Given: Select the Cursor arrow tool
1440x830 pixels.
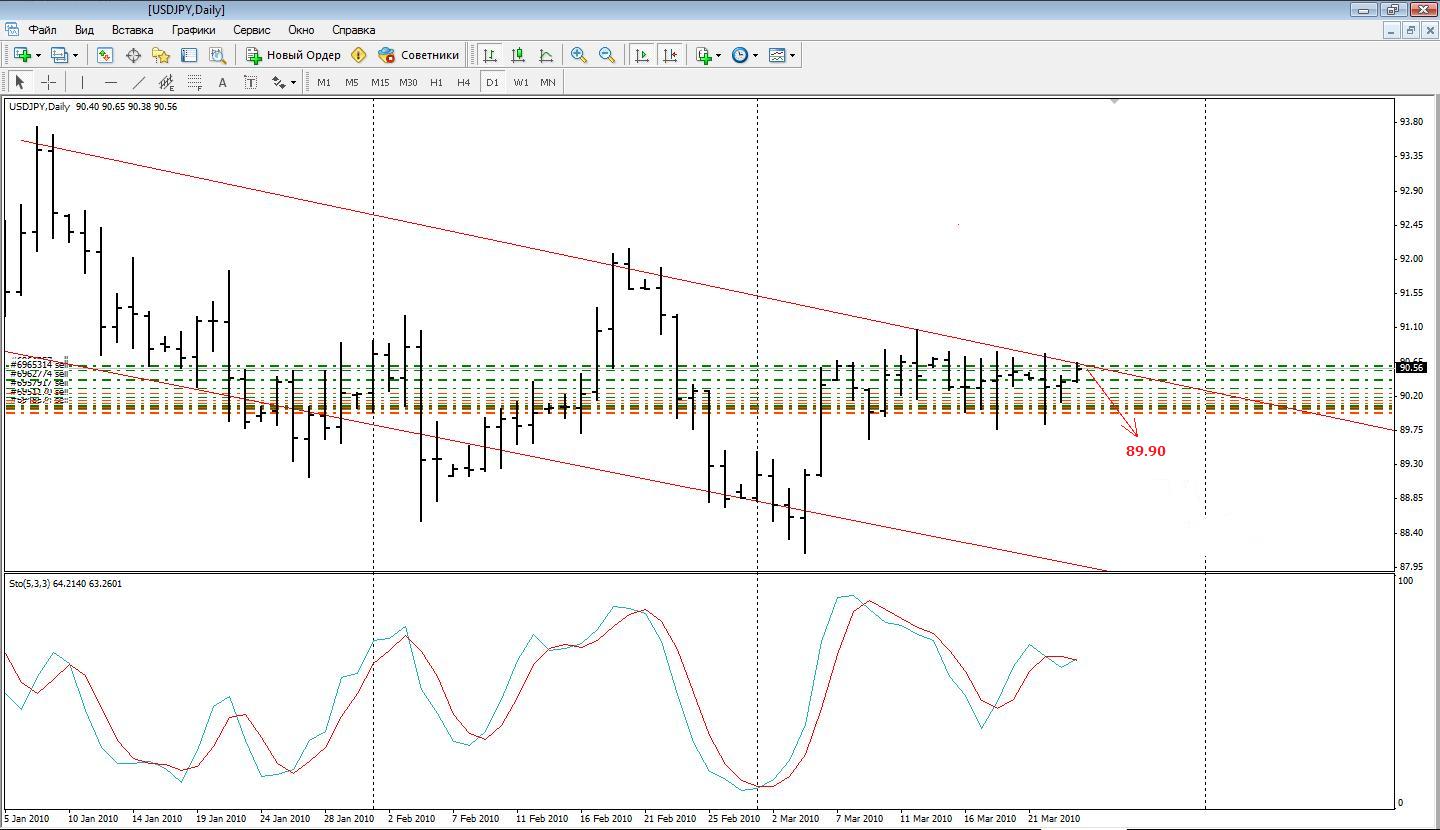Looking at the screenshot, I should click(x=20, y=82).
